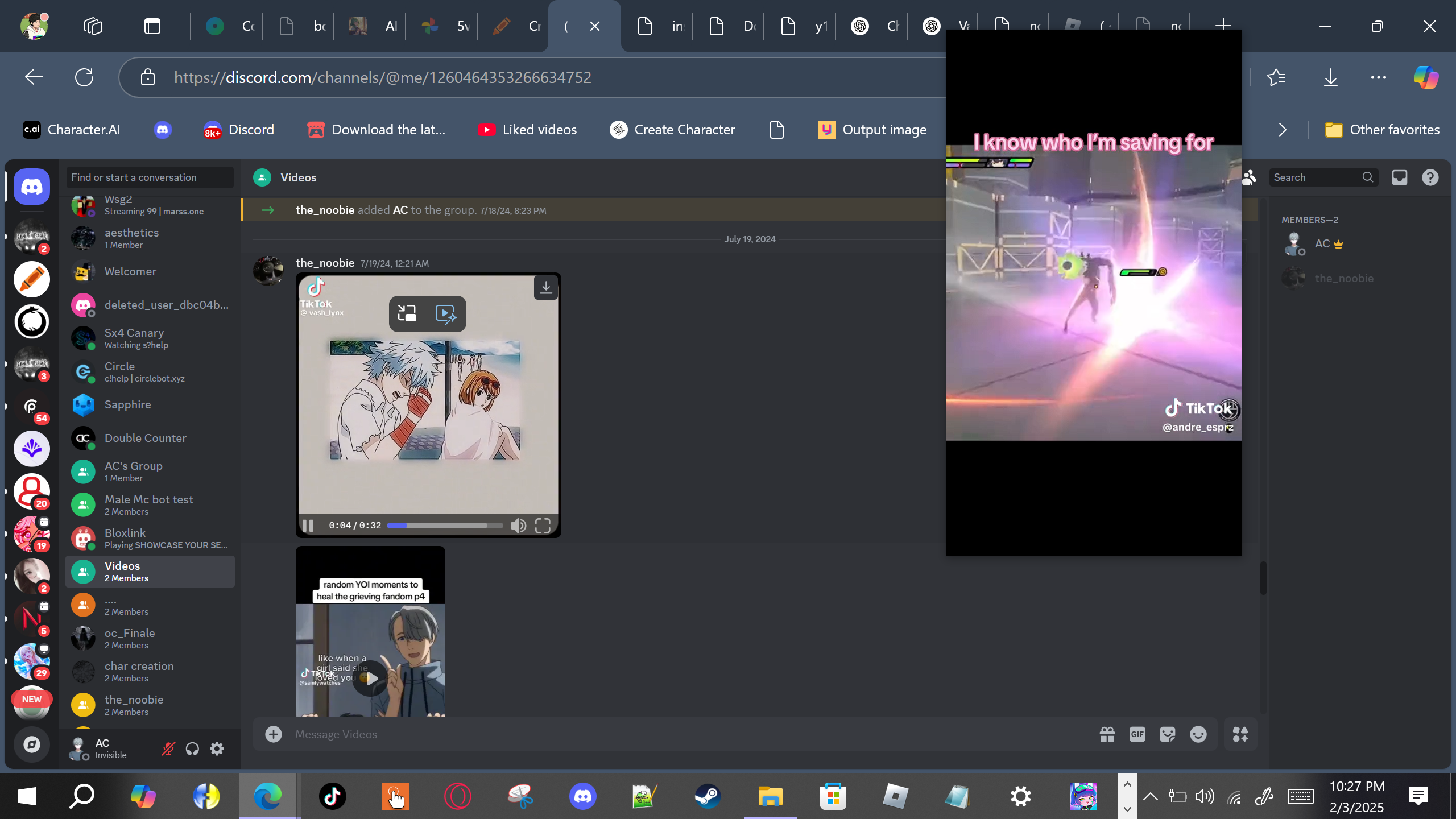The width and height of the screenshot is (1456, 819).
Task: Open Liked videos bookmark
Action: (x=527, y=130)
